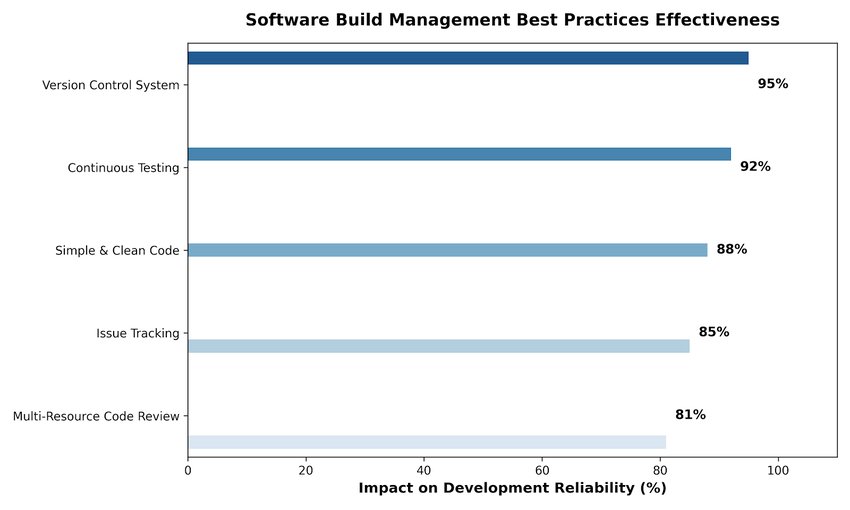Click the Simple & Clean Code axis label
This screenshot has height=510, width=850.
(x=117, y=250)
